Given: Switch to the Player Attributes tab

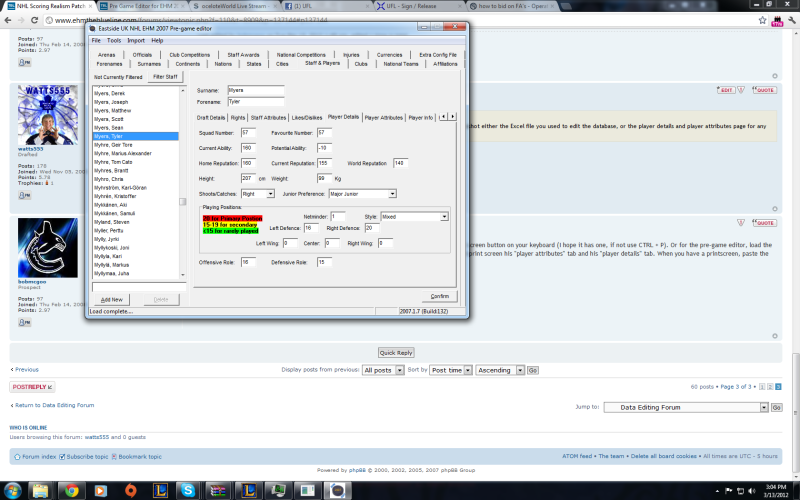Looking at the screenshot, I should click(x=384, y=117).
